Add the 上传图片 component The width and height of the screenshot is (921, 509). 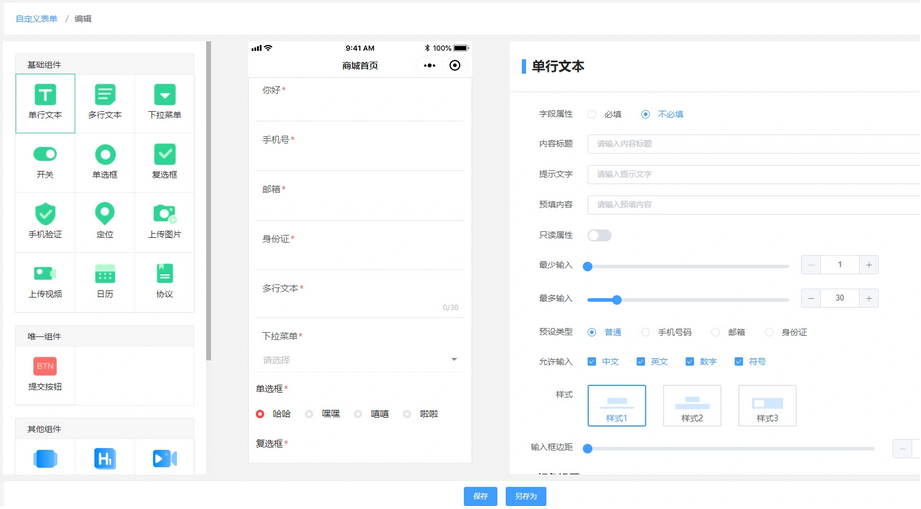[165, 214]
